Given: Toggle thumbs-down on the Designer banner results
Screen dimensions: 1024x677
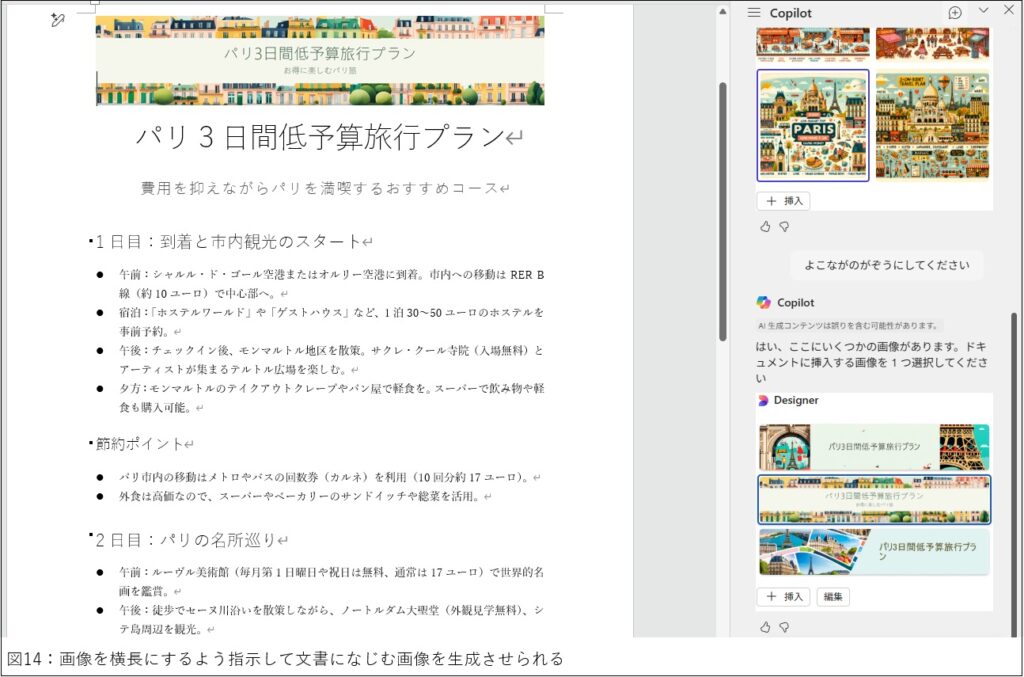Looking at the screenshot, I should click(784, 626).
